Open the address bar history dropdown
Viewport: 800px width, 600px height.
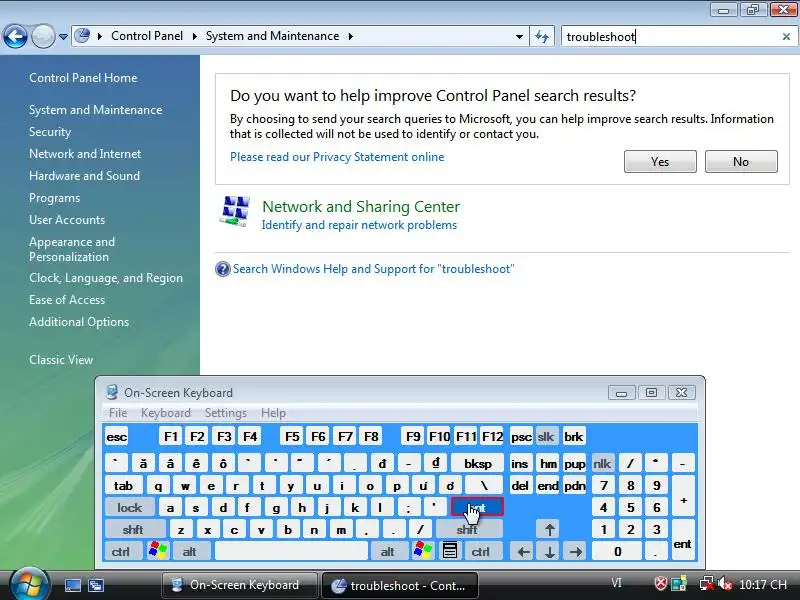click(519, 37)
